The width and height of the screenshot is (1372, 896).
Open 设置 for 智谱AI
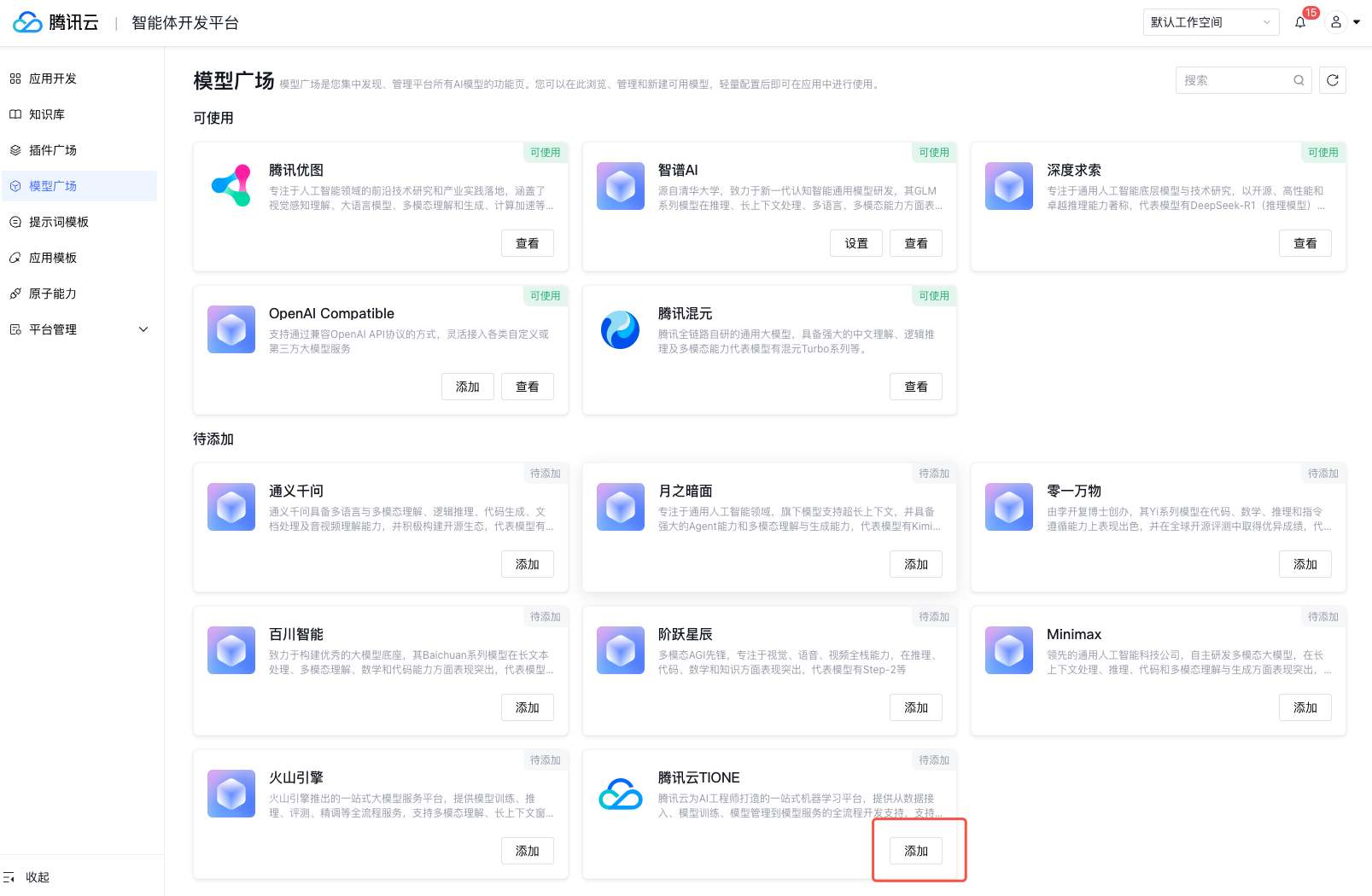point(856,243)
